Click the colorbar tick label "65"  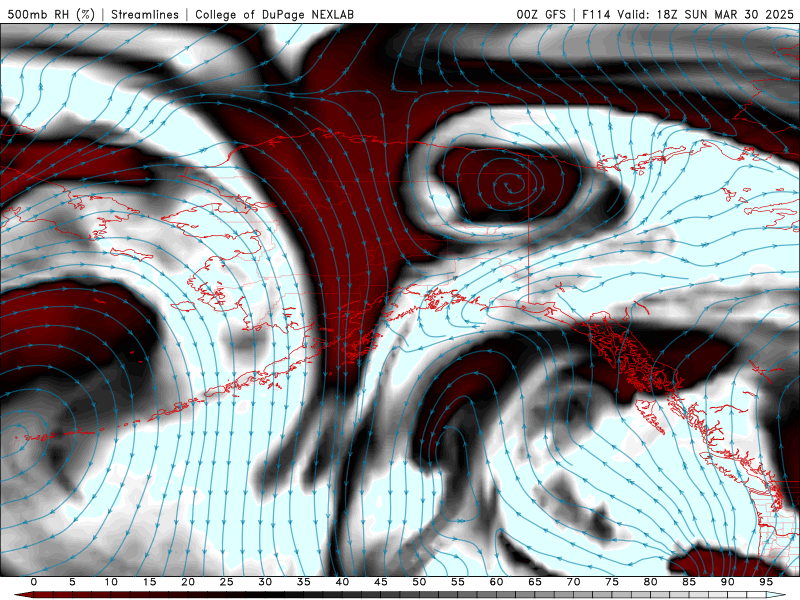tap(535, 582)
